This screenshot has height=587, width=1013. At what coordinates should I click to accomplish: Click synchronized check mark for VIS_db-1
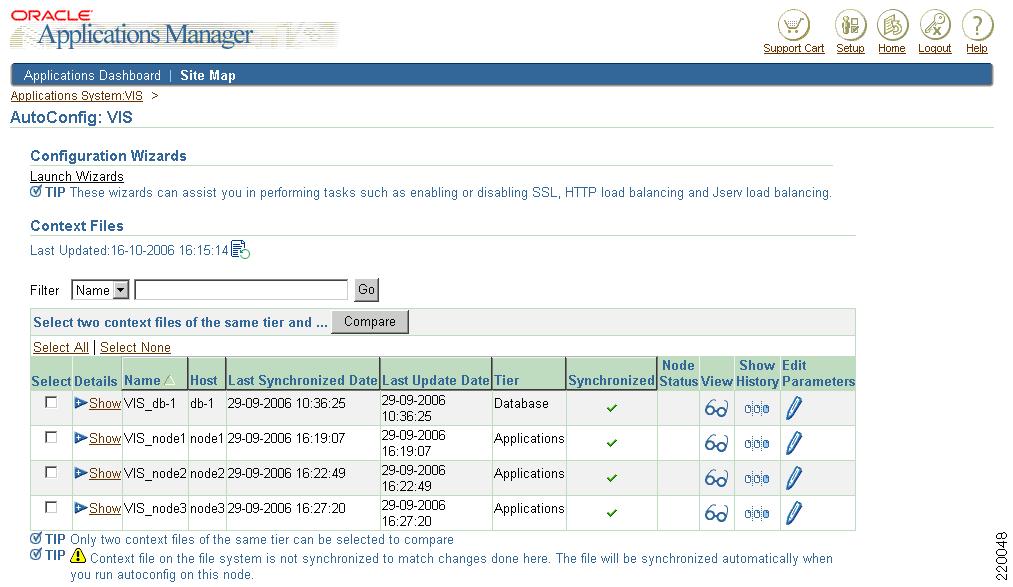(612, 408)
